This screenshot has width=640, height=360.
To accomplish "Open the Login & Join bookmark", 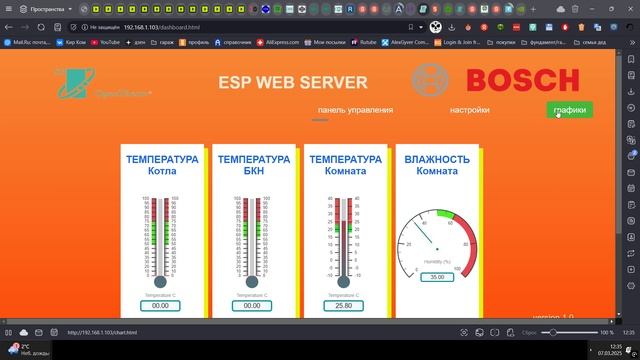I will (457, 42).
